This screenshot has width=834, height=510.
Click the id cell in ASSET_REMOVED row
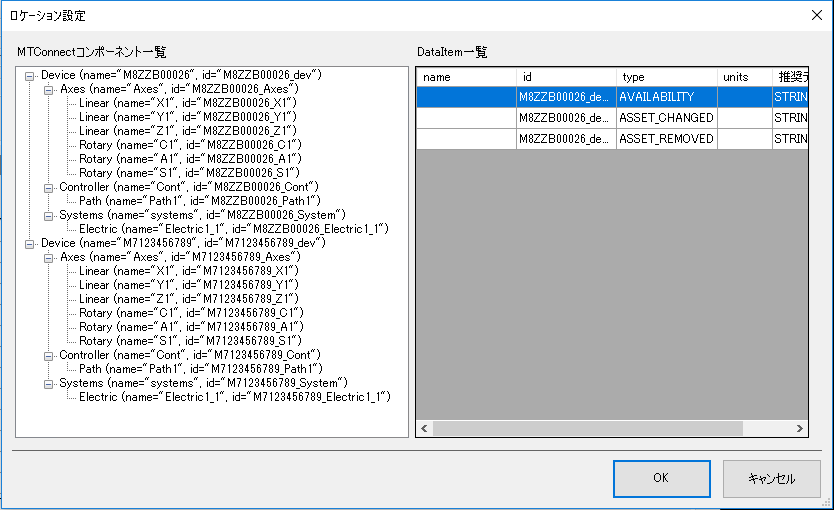point(566,139)
